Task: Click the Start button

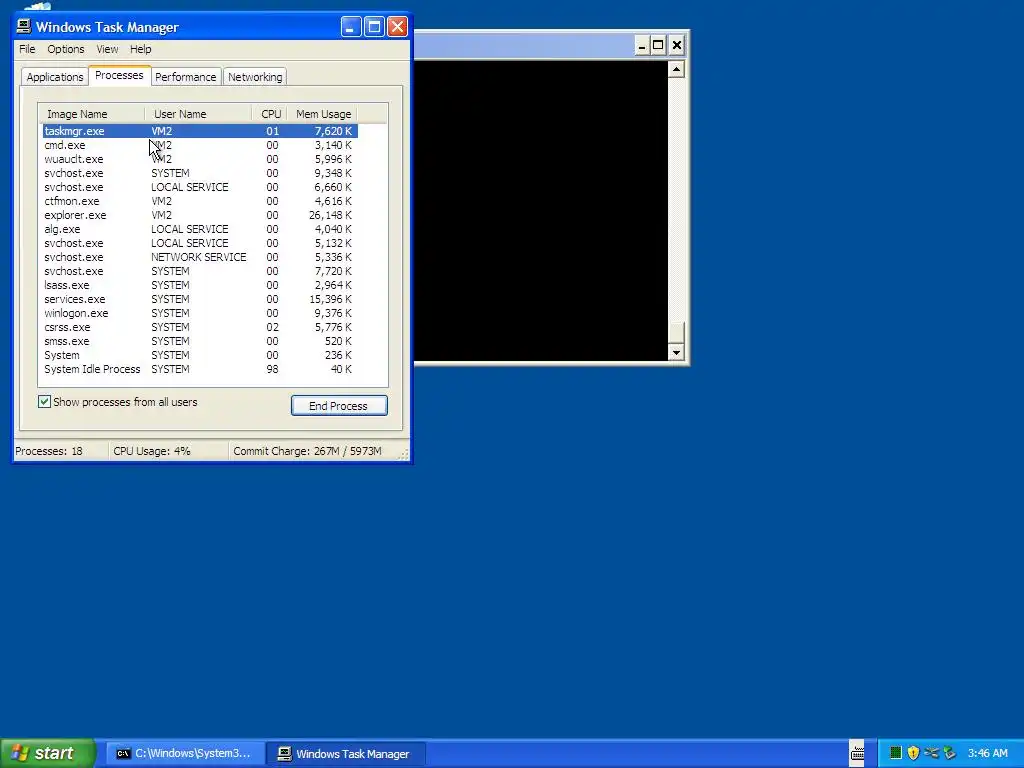Action: click(47, 753)
